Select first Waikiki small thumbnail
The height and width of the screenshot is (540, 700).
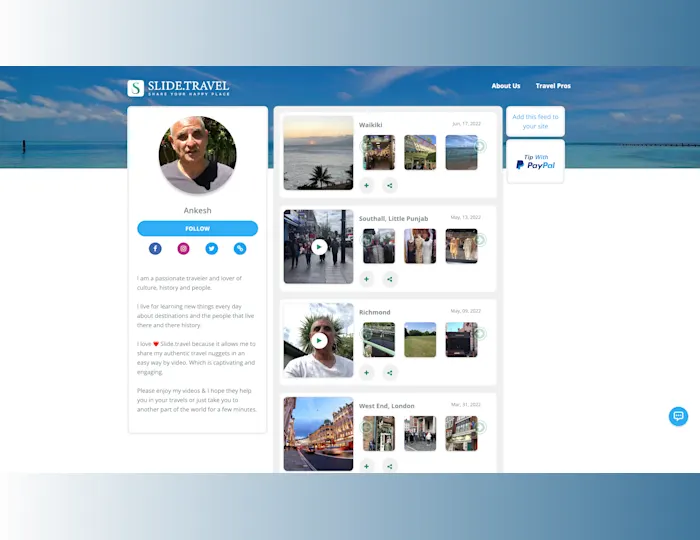coord(379,153)
